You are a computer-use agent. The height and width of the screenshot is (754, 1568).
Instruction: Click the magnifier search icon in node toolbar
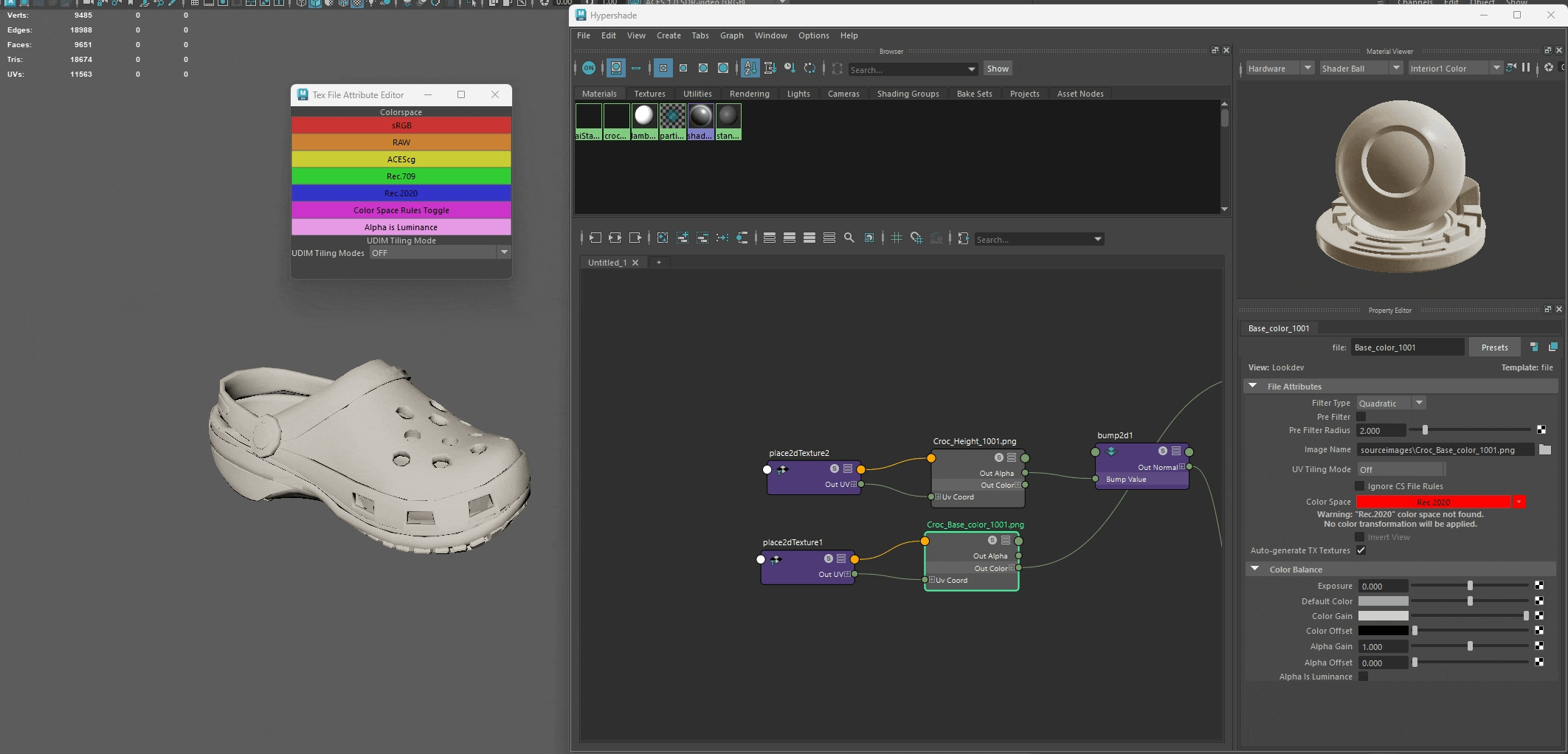(x=849, y=238)
